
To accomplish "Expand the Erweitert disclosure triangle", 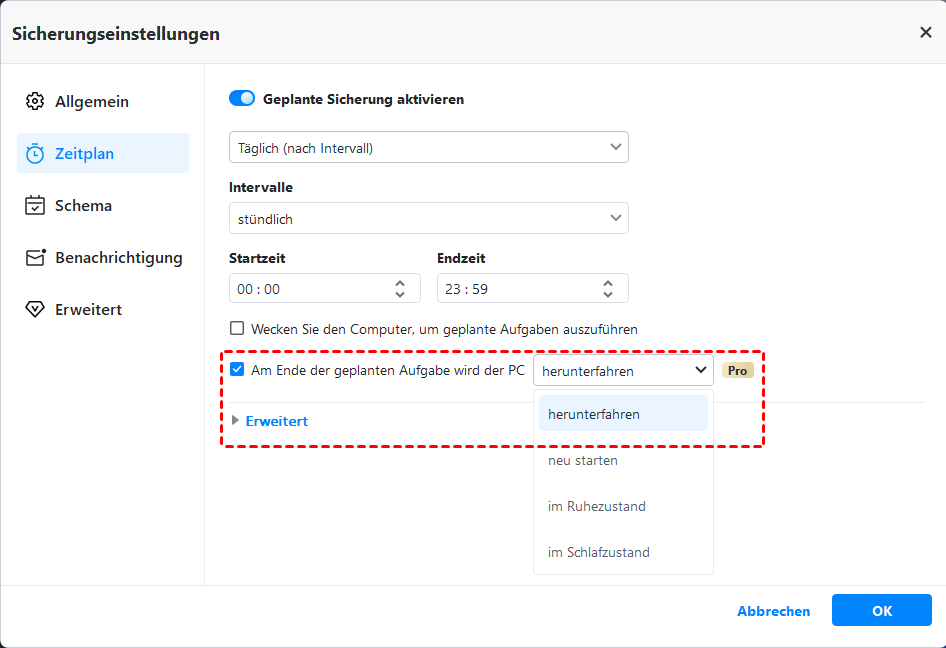I will click(236, 421).
